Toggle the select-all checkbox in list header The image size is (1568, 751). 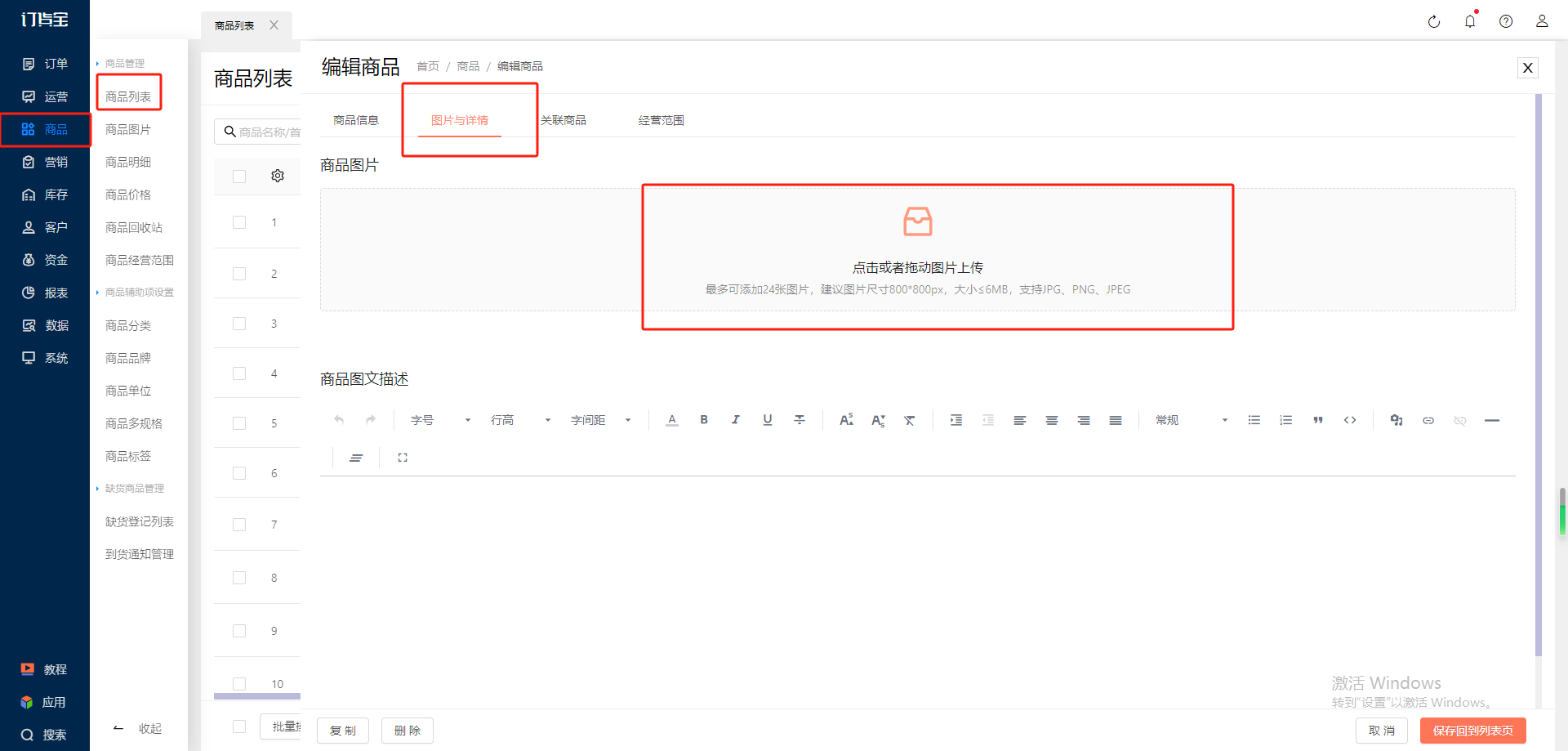click(239, 176)
